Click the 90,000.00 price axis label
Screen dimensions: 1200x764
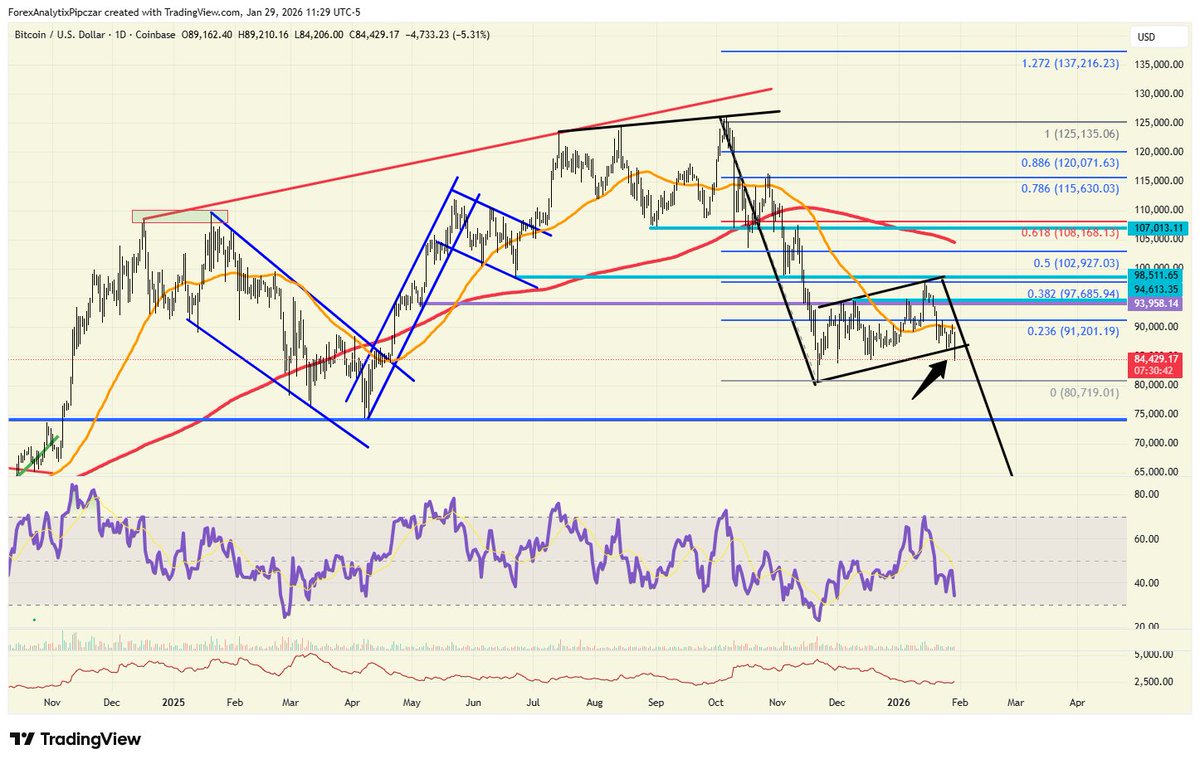1156,327
